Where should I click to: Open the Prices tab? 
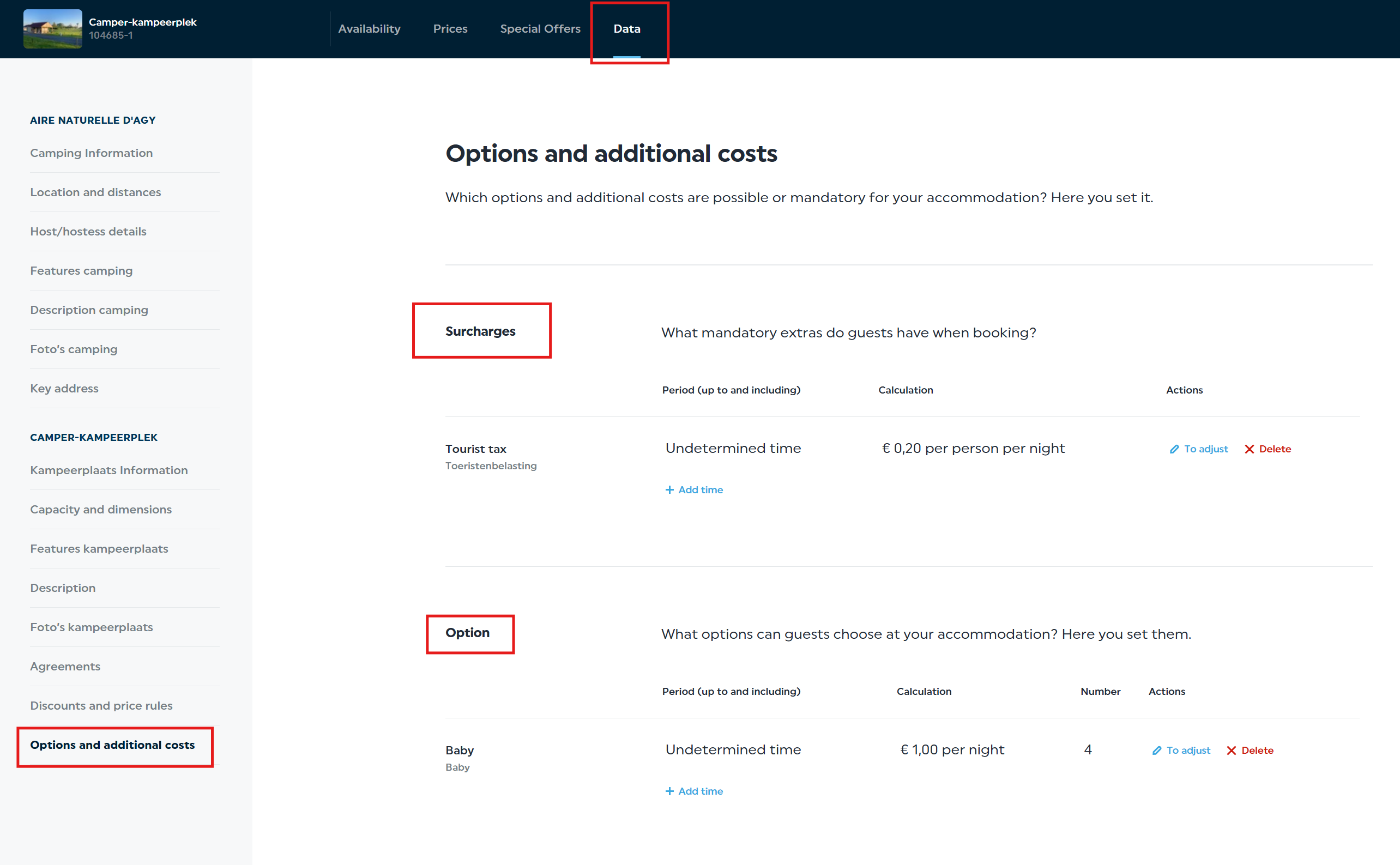[450, 28]
